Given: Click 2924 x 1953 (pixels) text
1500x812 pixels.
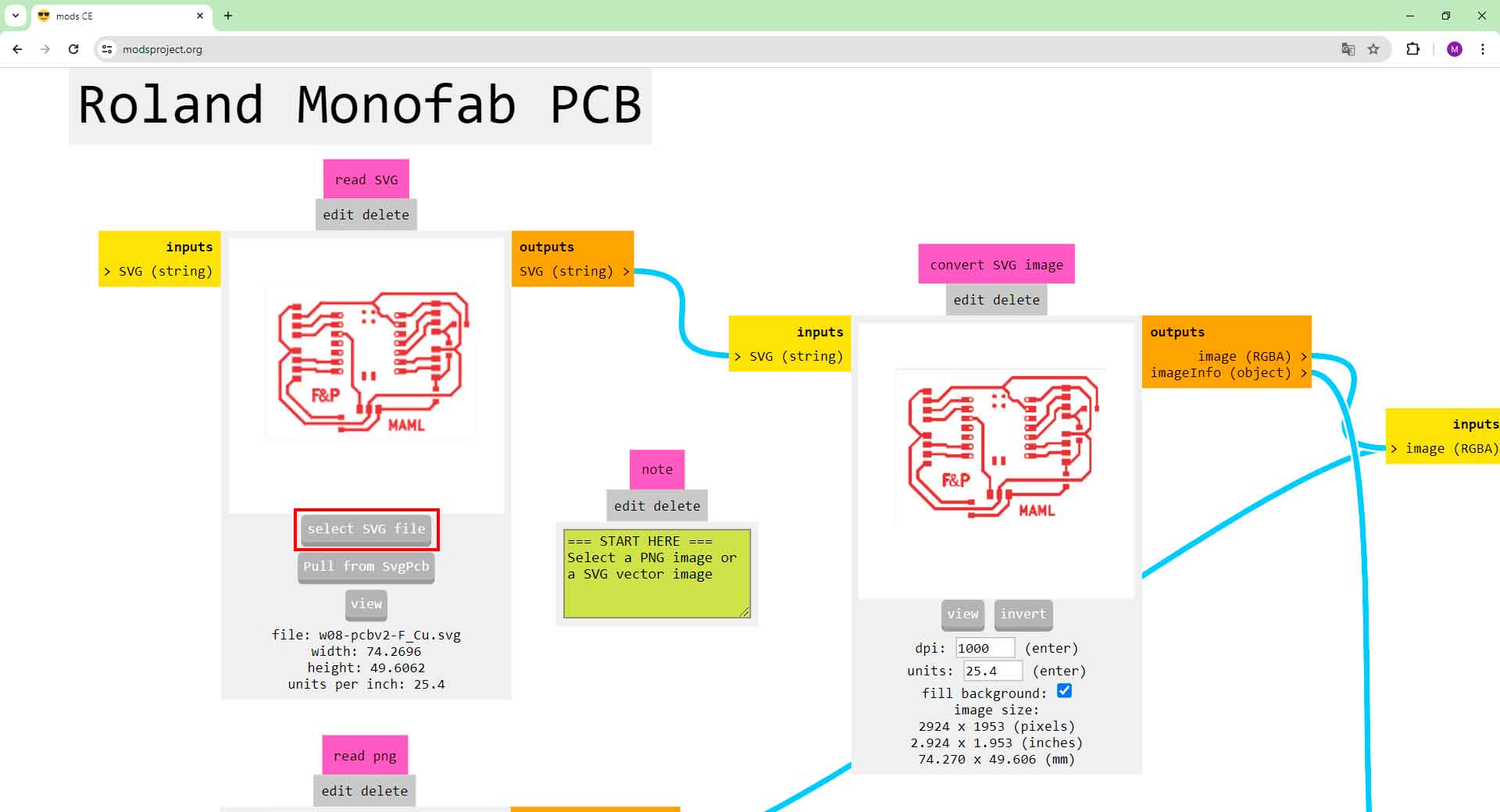Looking at the screenshot, I should coord(997,726).
